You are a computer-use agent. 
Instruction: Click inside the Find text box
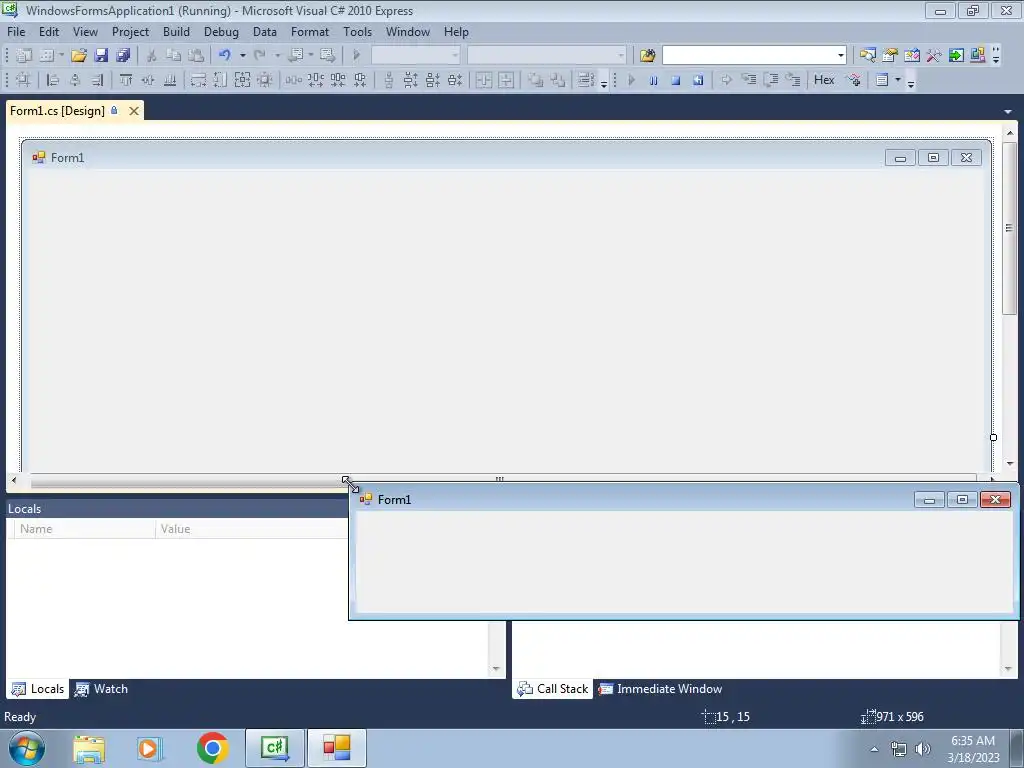(749, 56)
